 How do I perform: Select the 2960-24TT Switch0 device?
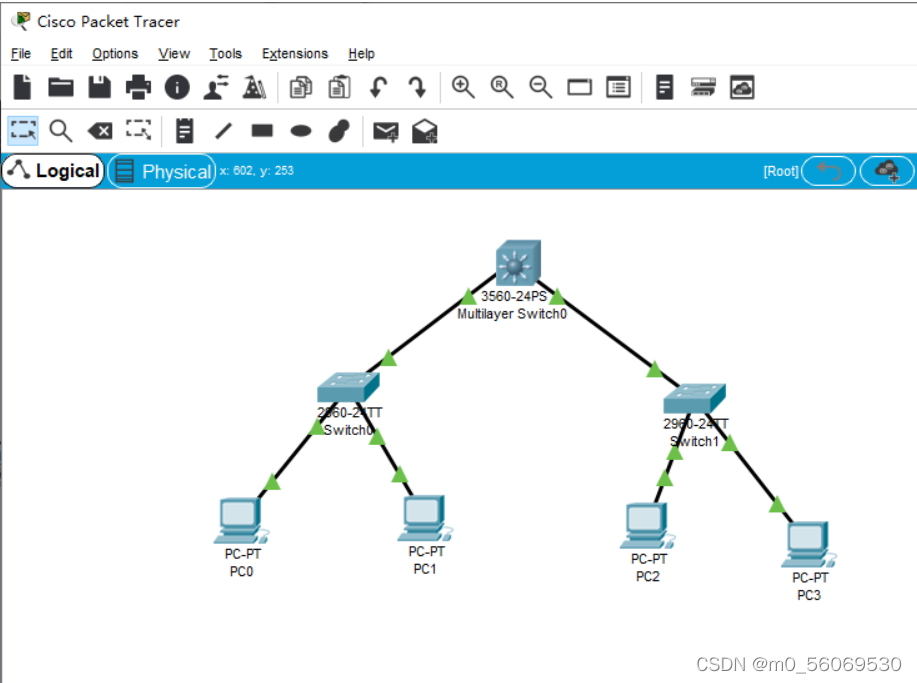pos(348,387)
